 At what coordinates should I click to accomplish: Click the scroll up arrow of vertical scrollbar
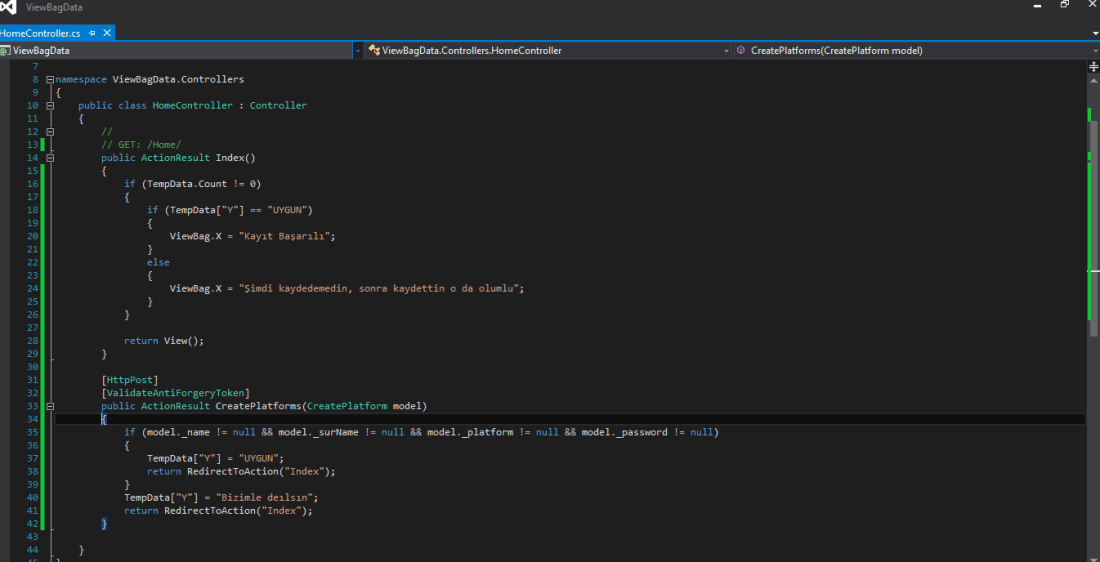point(1092,80)
